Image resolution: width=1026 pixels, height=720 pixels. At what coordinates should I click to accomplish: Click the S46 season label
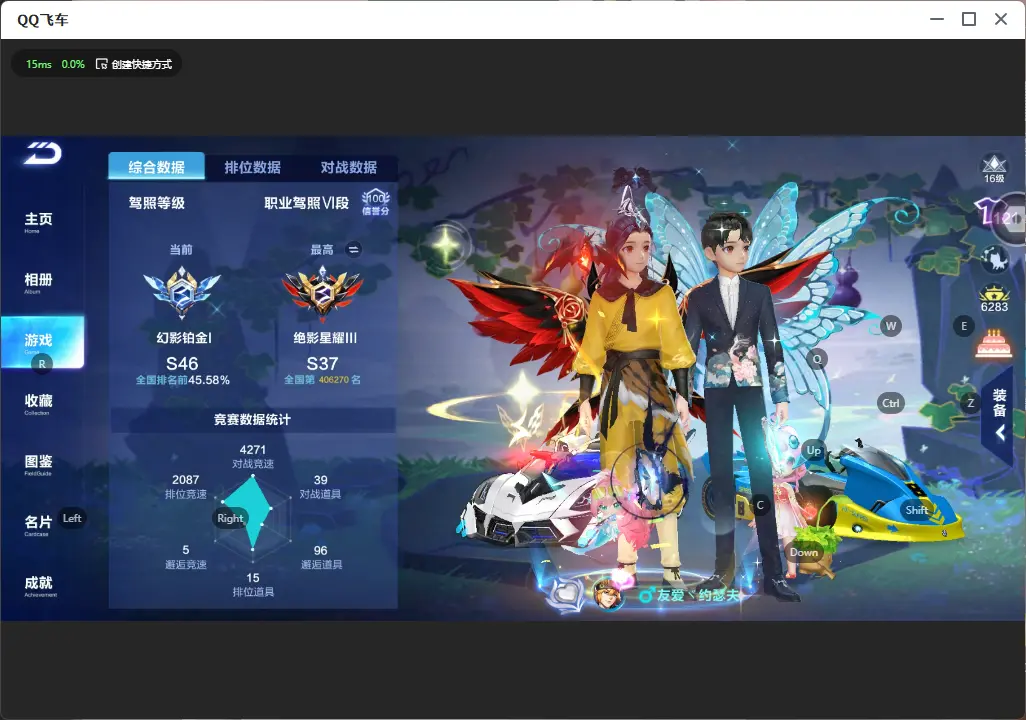click(182, 364)
